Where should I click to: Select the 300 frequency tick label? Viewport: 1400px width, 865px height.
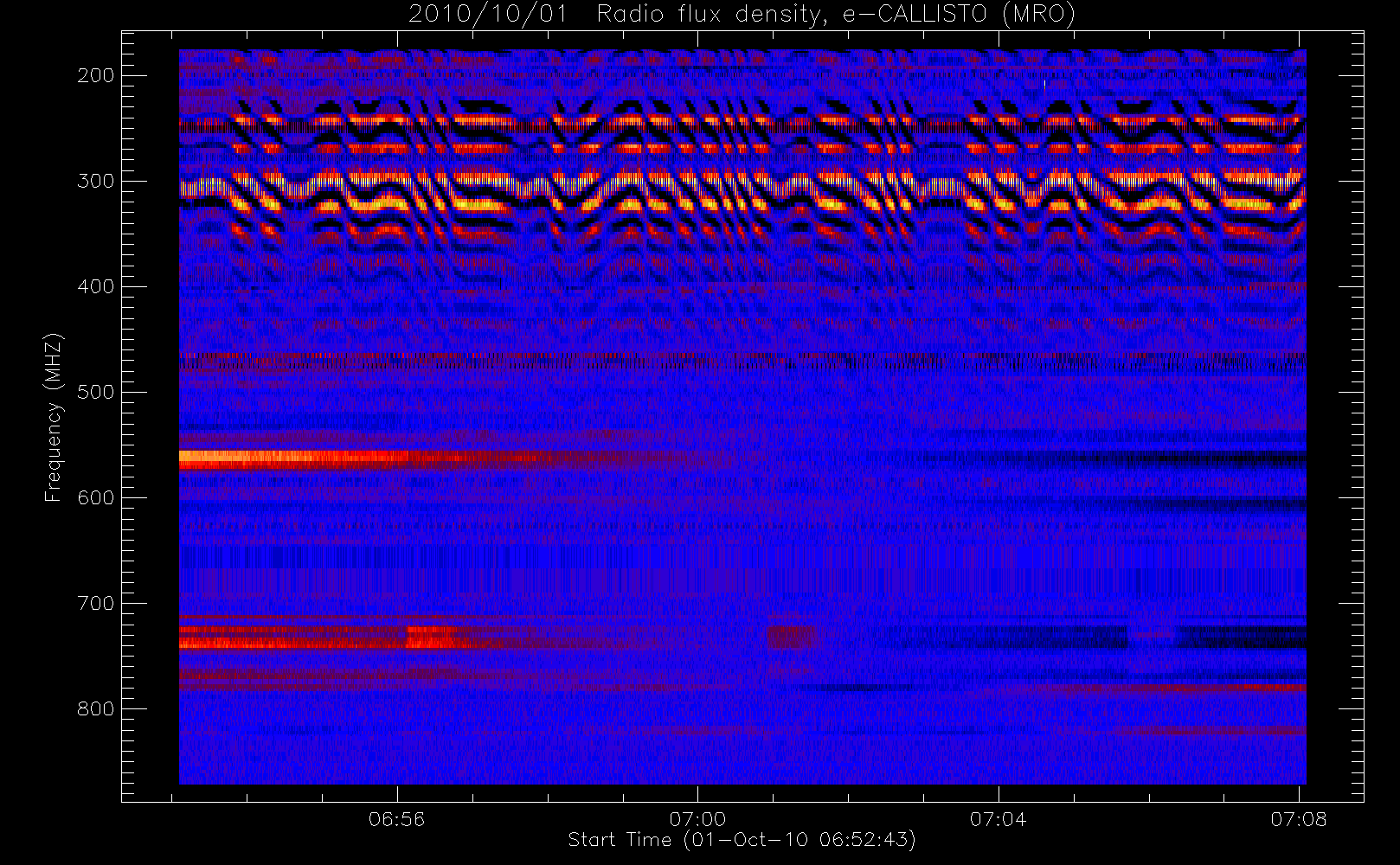pyautogui.click(x=96, y=181)
